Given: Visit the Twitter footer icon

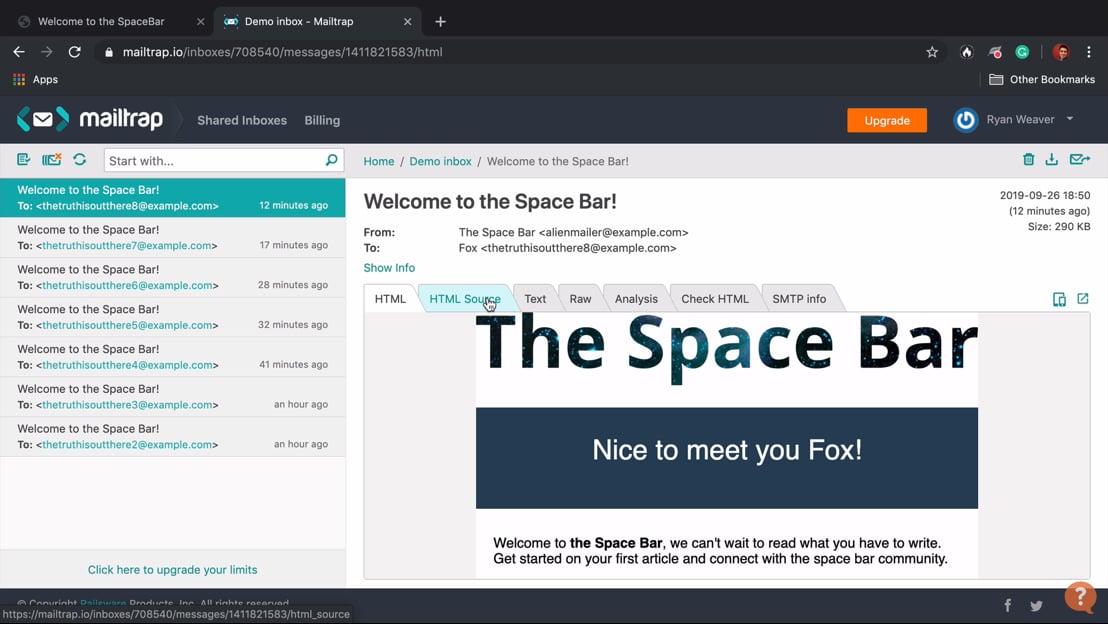Looking at the screenshot, I should 1036,606.
